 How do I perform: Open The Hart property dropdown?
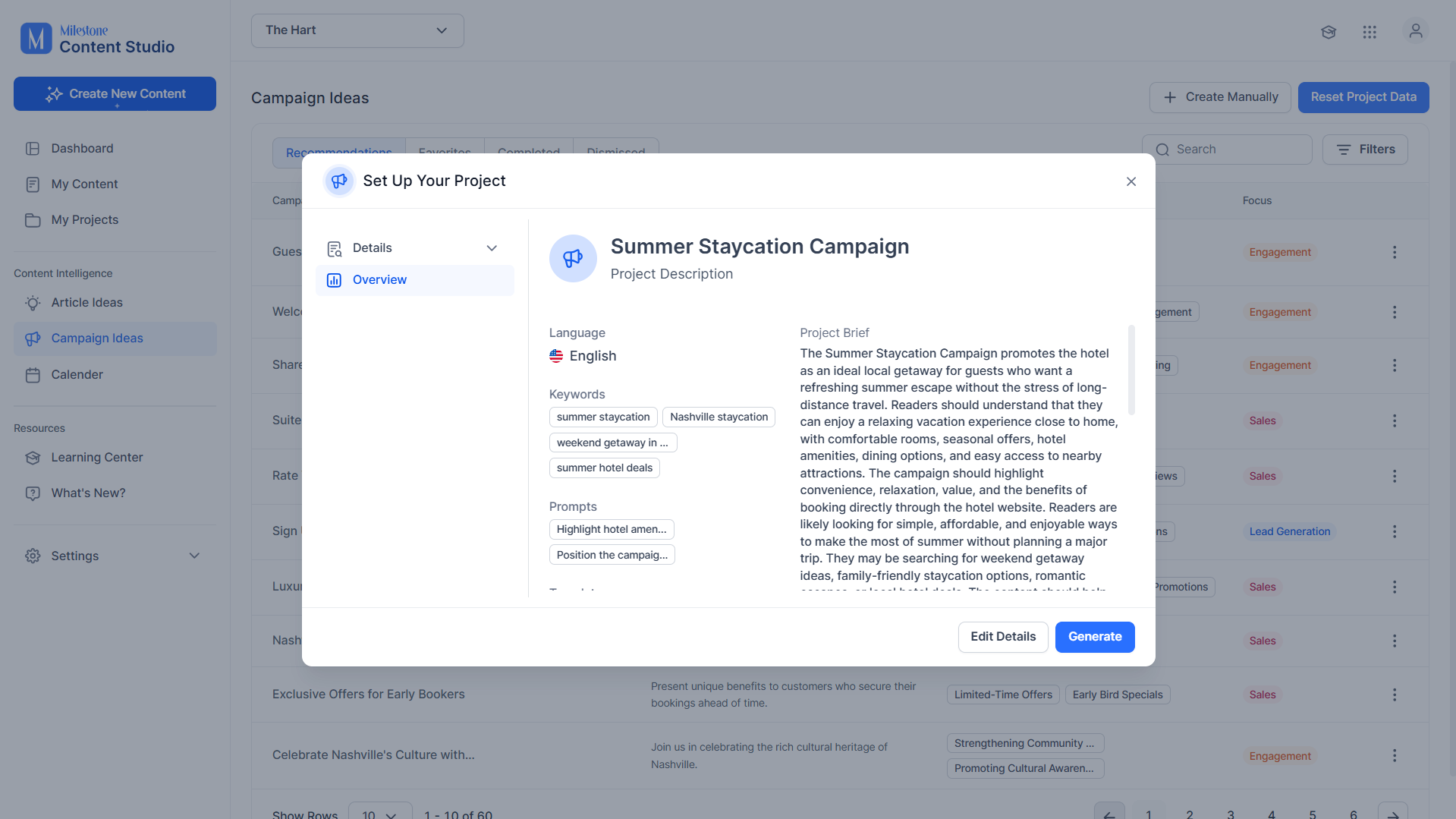(x=357, y=30)
